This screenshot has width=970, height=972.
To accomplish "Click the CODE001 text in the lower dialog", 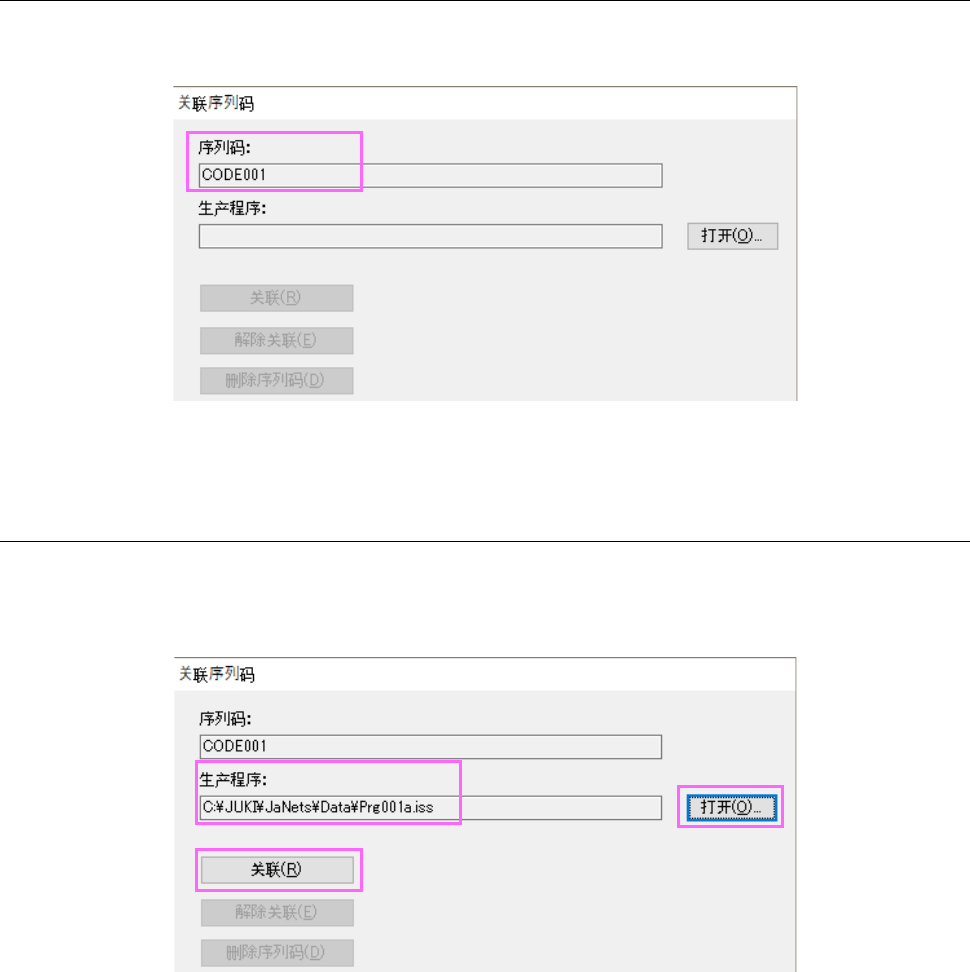I will 235,746.
